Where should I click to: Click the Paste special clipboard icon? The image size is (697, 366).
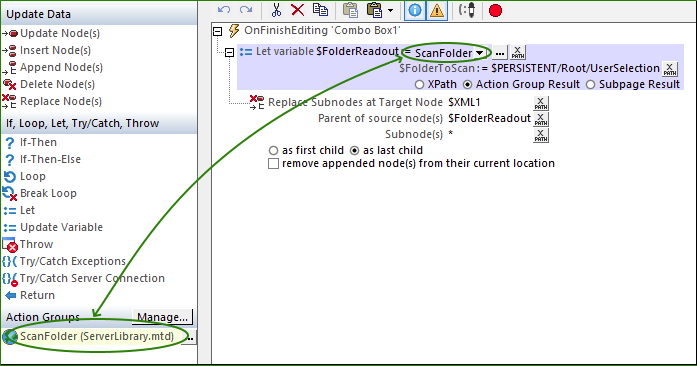pyautogui.click(x=375, y=10)
